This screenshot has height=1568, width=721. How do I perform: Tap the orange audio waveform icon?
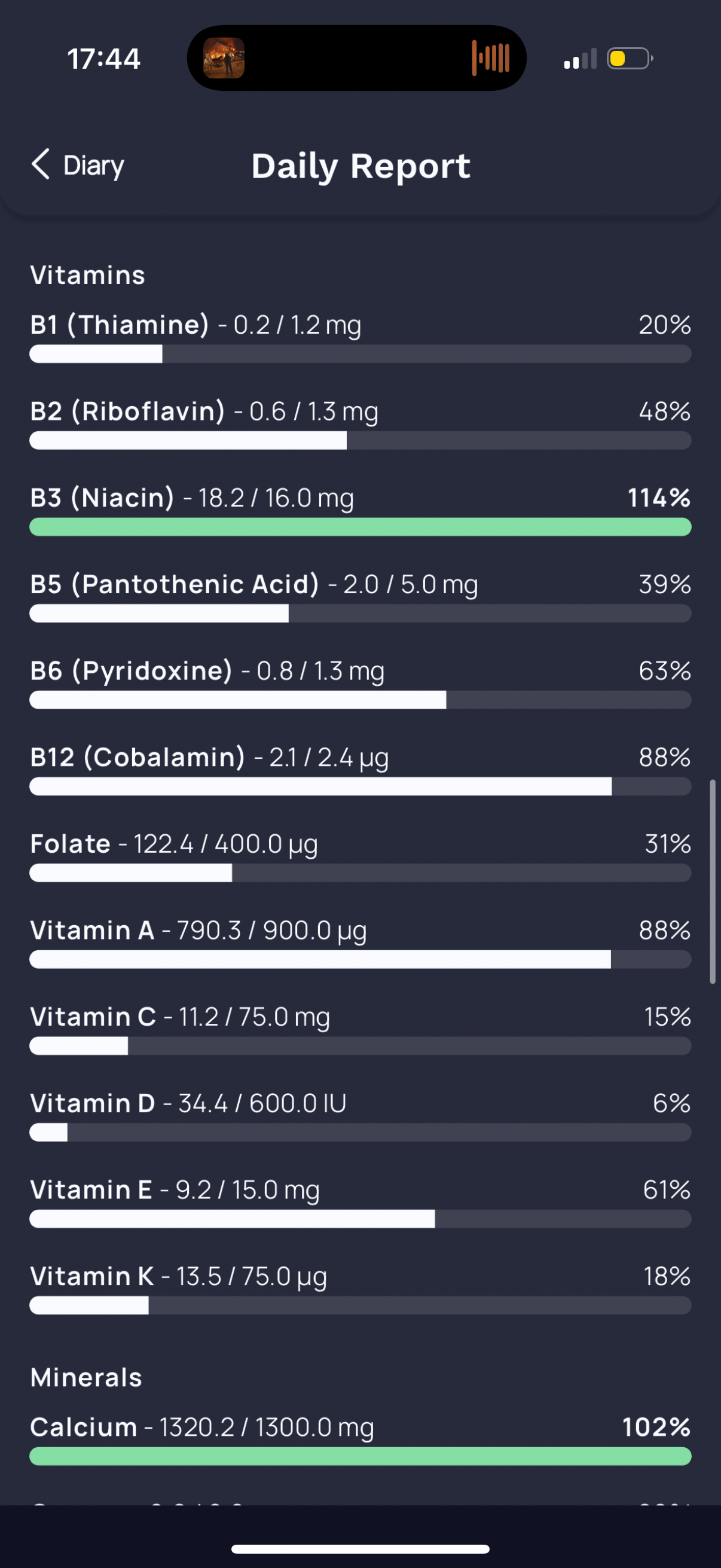tap(490, 59)
